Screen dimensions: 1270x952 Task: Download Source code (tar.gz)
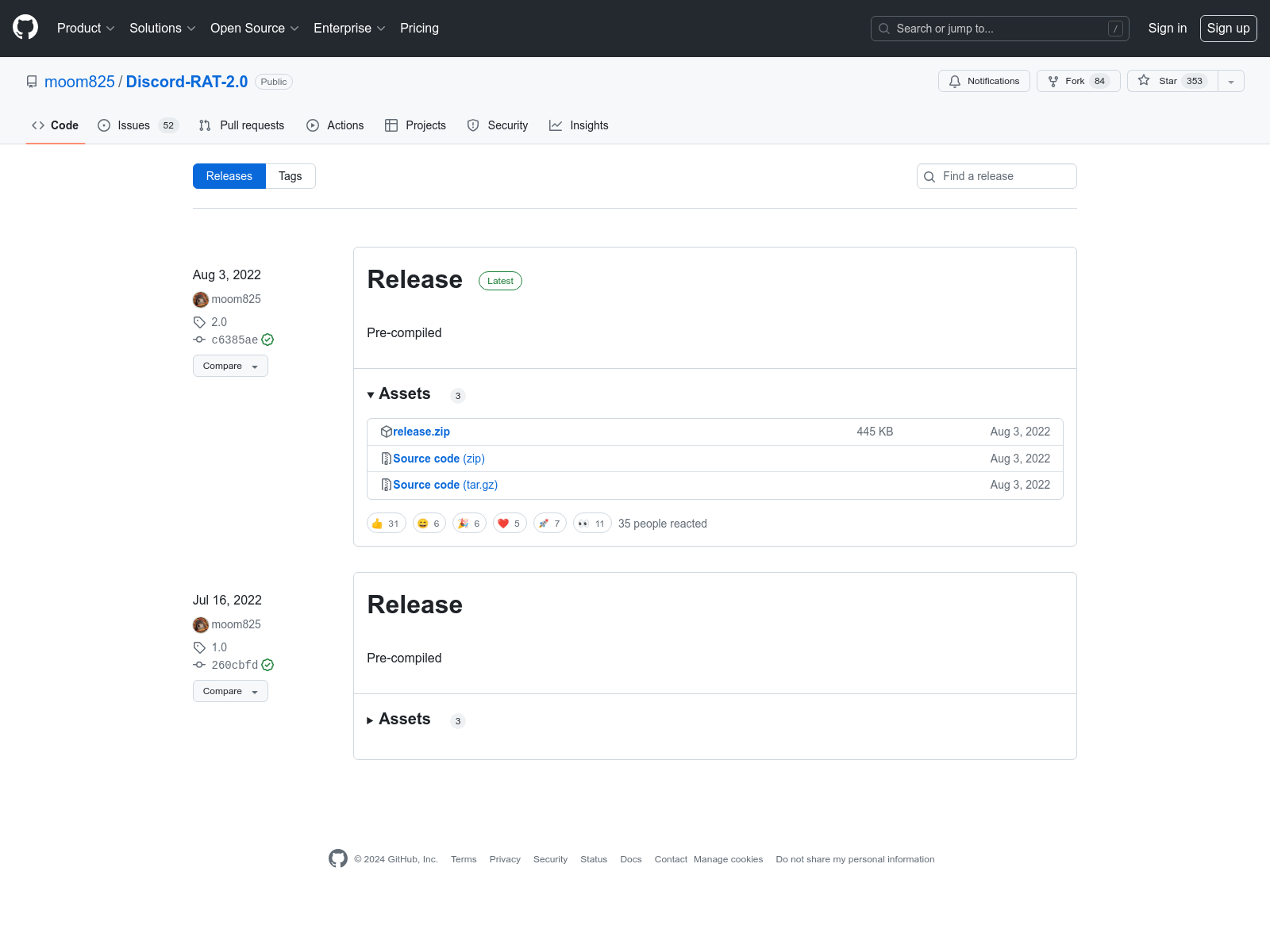(445, 485)
